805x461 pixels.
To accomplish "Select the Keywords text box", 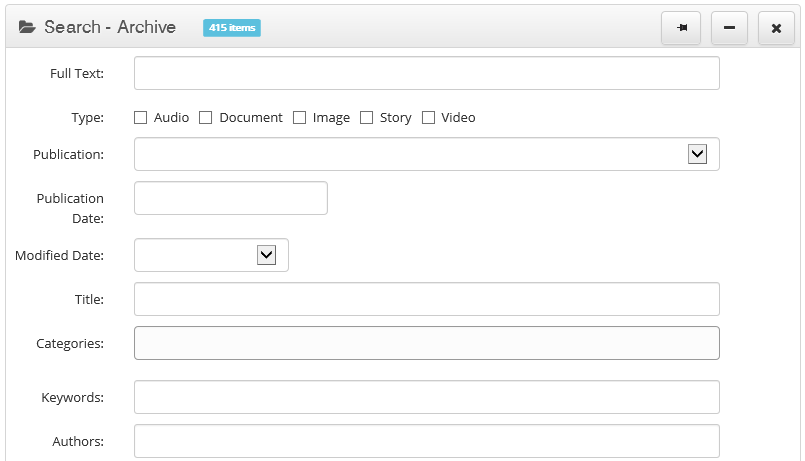I will pos(427,397).
